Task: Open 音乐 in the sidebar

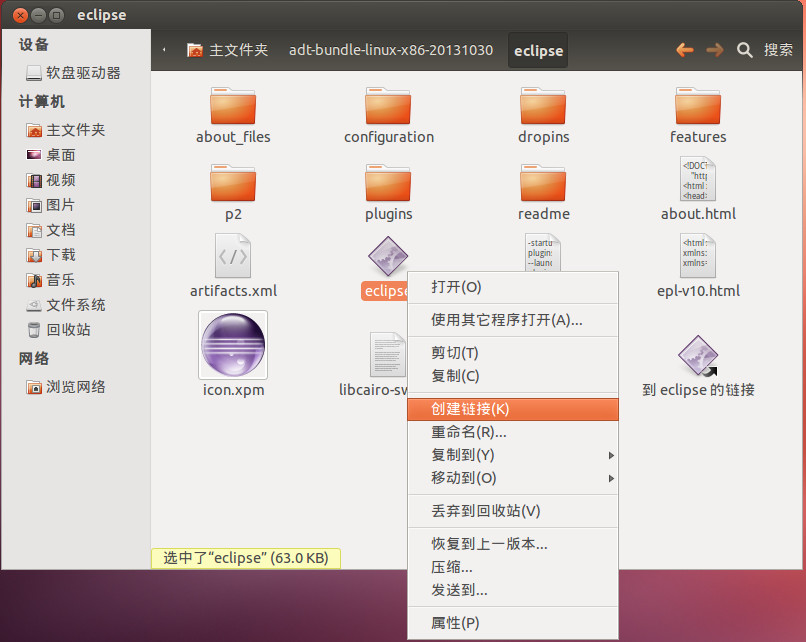Action: [74, 280]
